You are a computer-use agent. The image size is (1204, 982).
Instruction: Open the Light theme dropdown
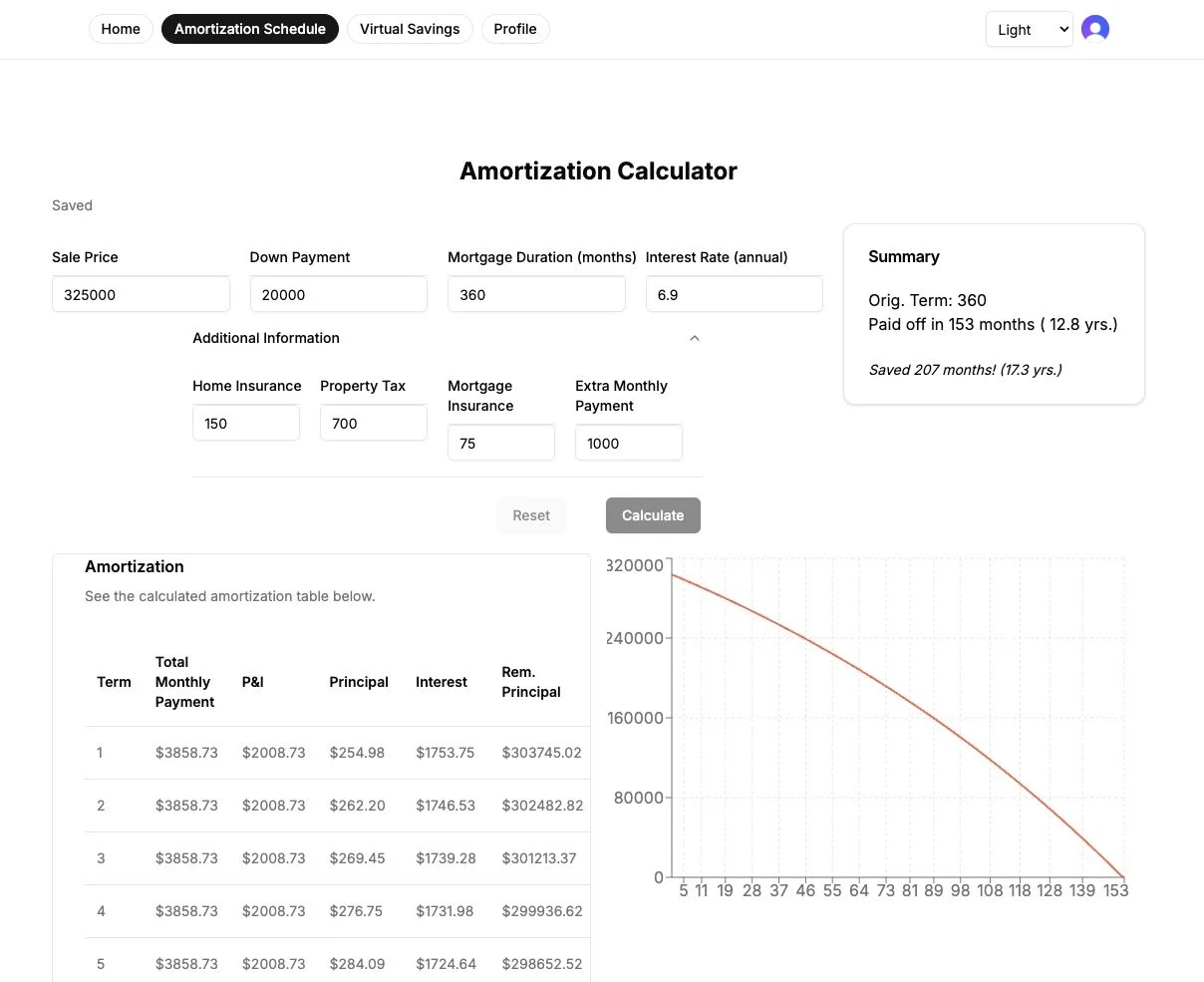(x=1030, y=29)
